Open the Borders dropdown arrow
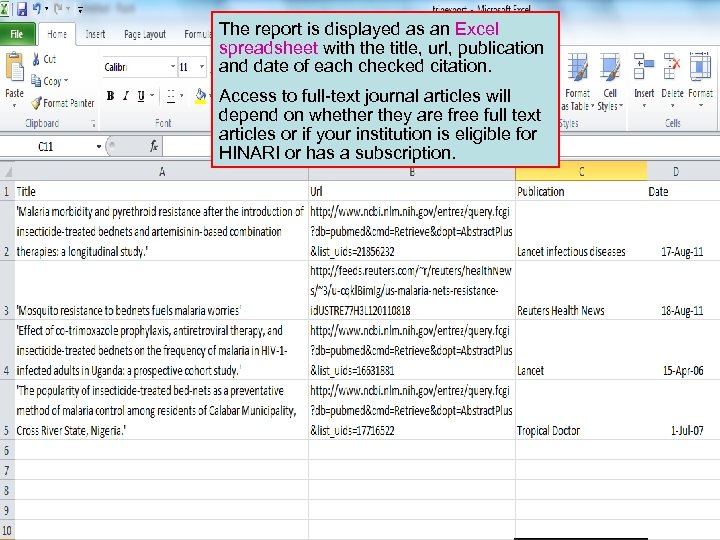720x540 pixels. [182, 96]
